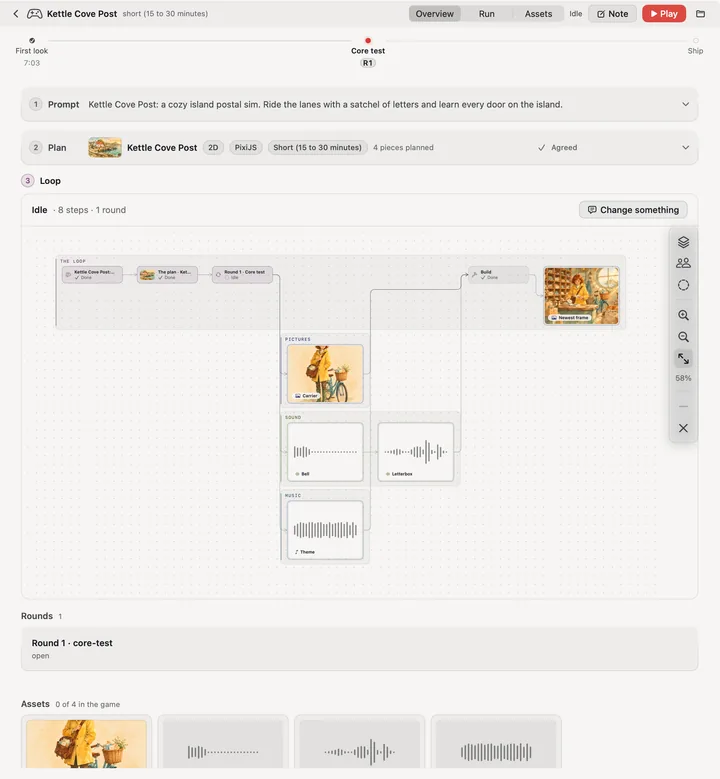The width and height of the screenshot is (720, 779).
Task: Click the 58% zoom level readout
Action: coord(683,378)
